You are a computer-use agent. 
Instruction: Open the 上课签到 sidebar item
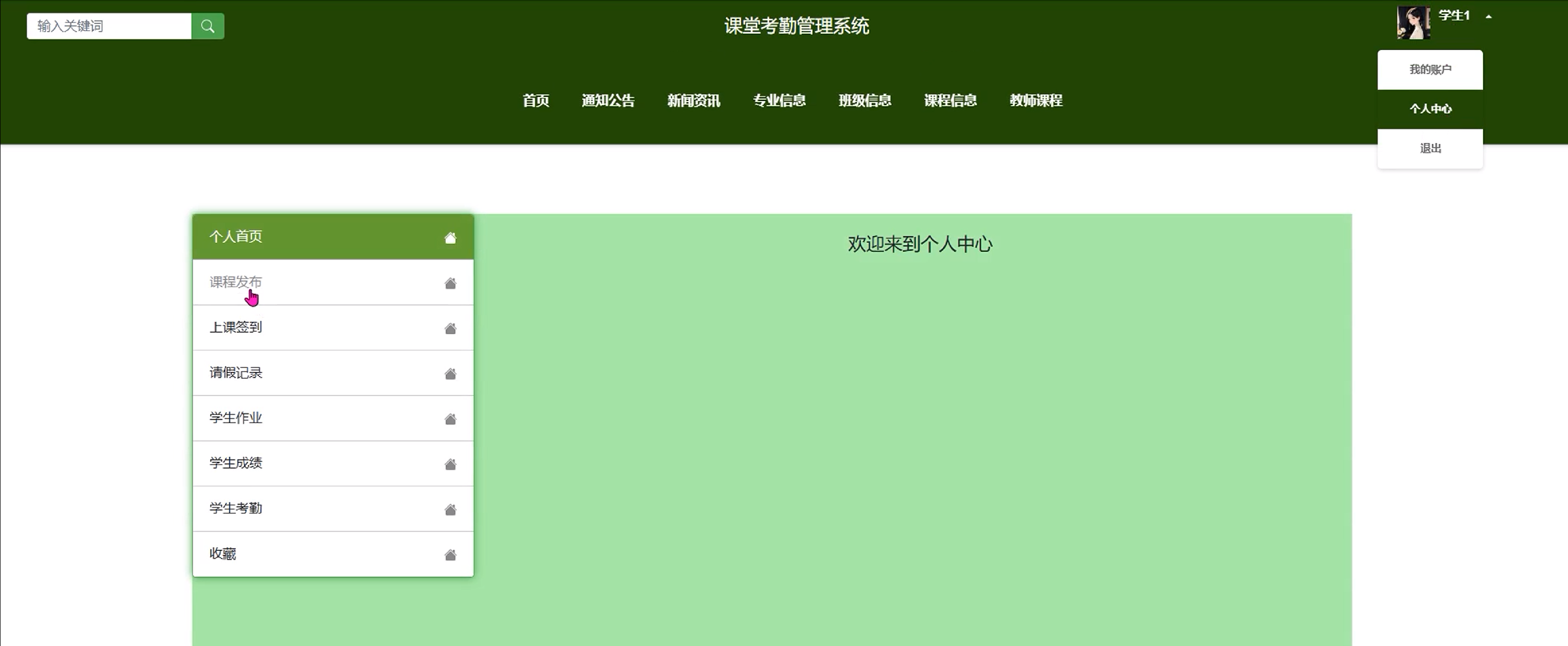[x=235, y=328]
